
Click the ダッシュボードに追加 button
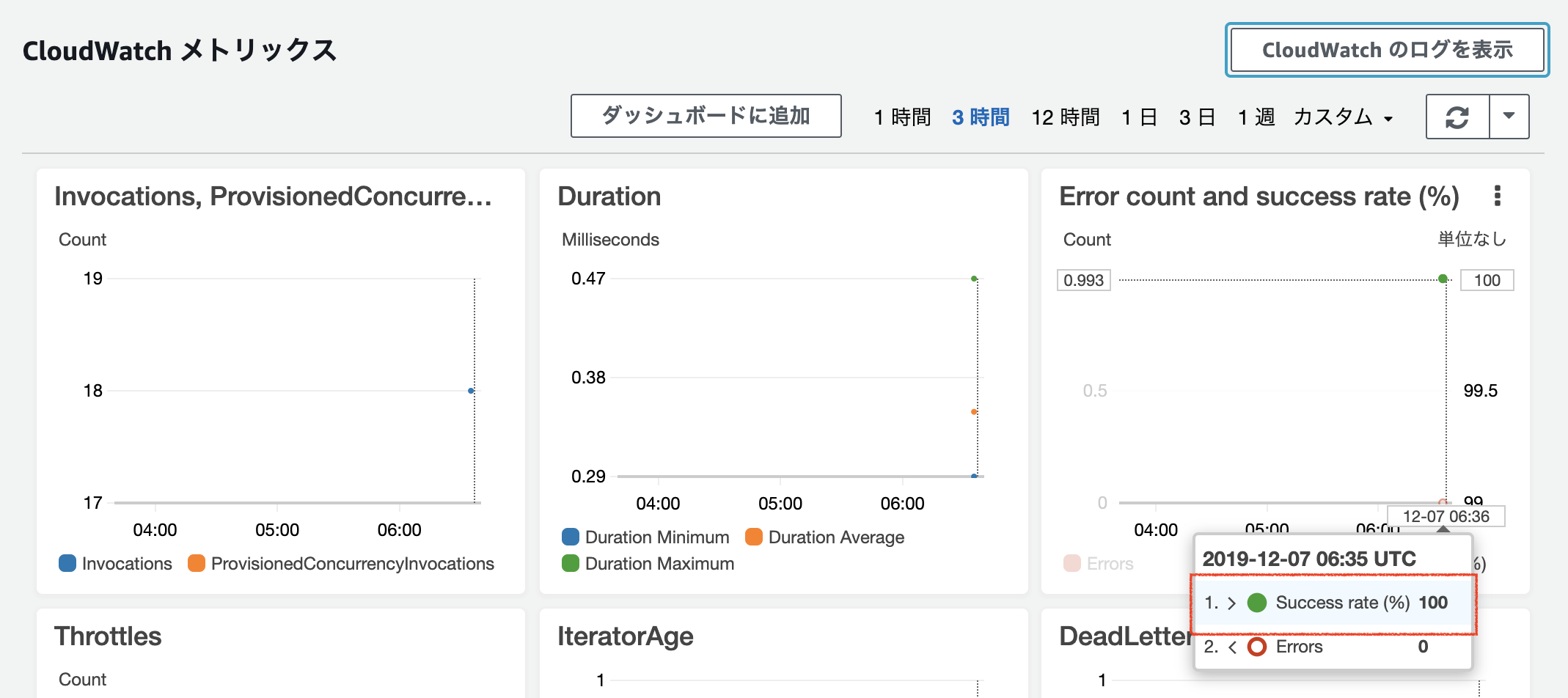(x=706, y=116)
